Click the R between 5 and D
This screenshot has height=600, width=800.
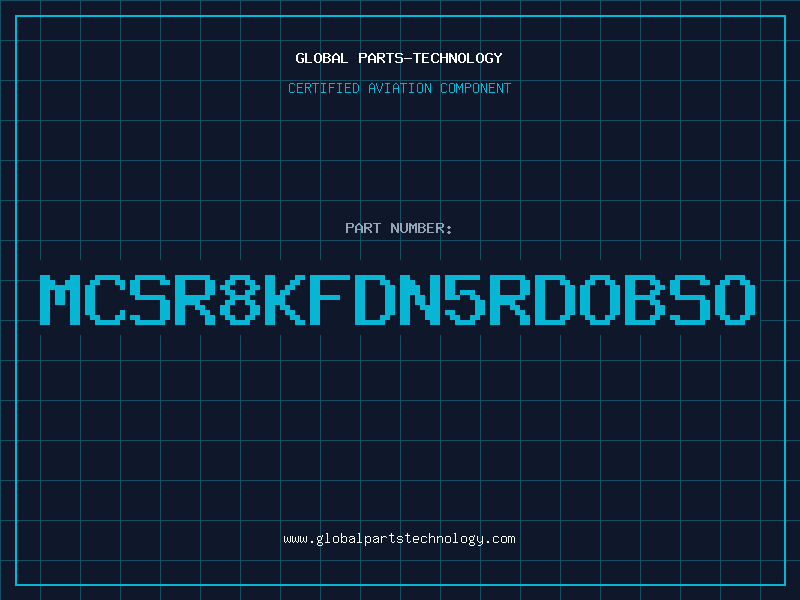pyautogui.click(x=509, y=299)
